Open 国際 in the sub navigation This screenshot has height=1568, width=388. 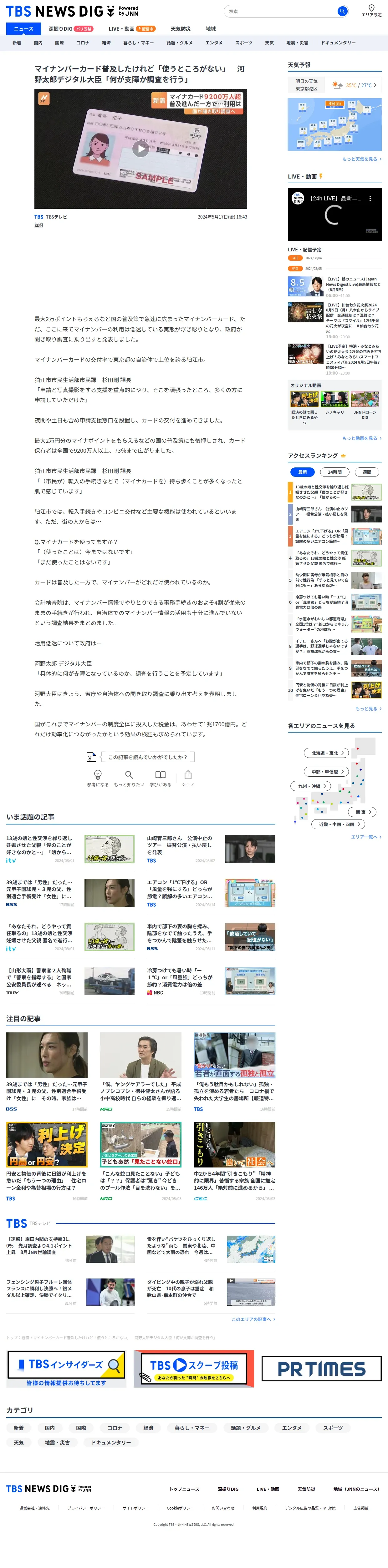click(59, 43)
